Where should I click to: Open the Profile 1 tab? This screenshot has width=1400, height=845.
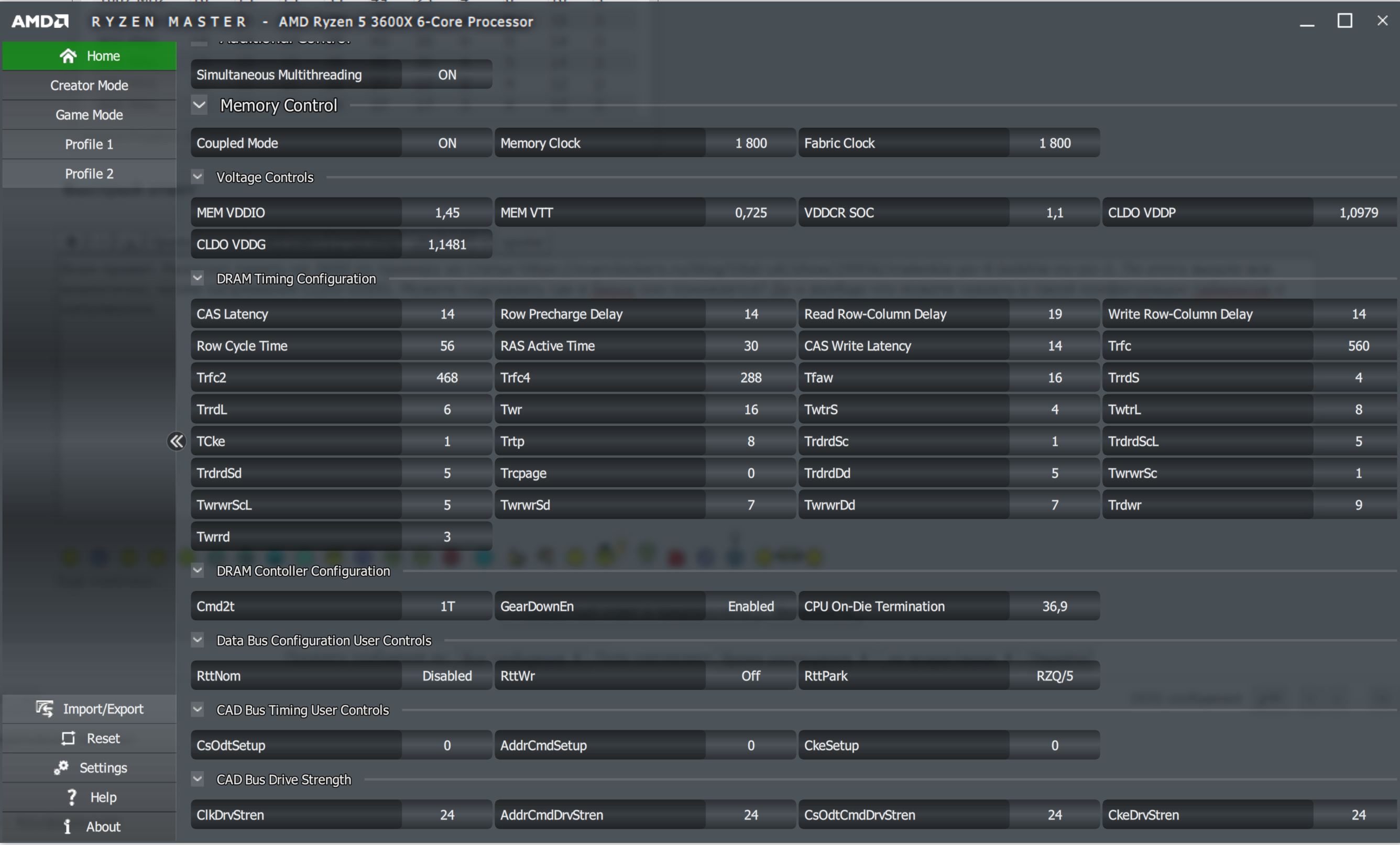[89, 145]
